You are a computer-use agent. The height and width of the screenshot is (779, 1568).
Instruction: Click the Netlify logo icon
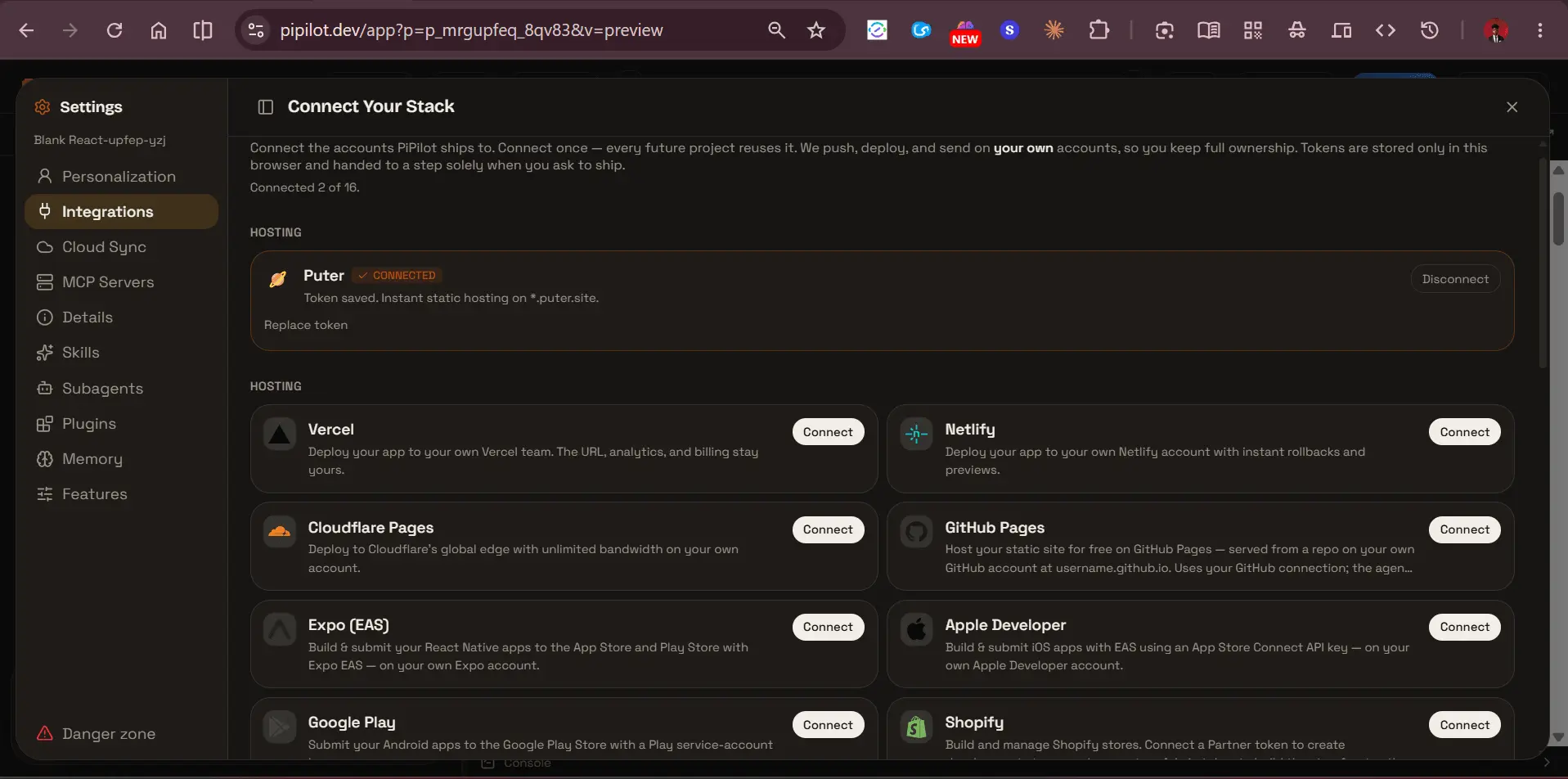click(x=916, y=435)
